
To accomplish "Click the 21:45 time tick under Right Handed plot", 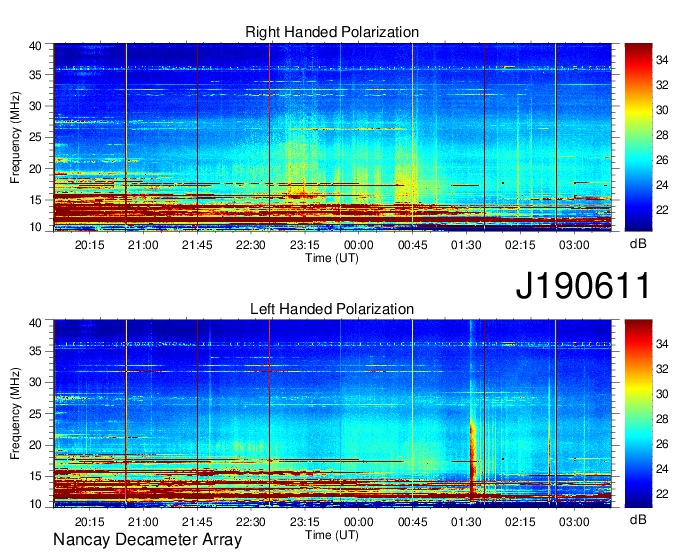I will (x=197, y=245).
